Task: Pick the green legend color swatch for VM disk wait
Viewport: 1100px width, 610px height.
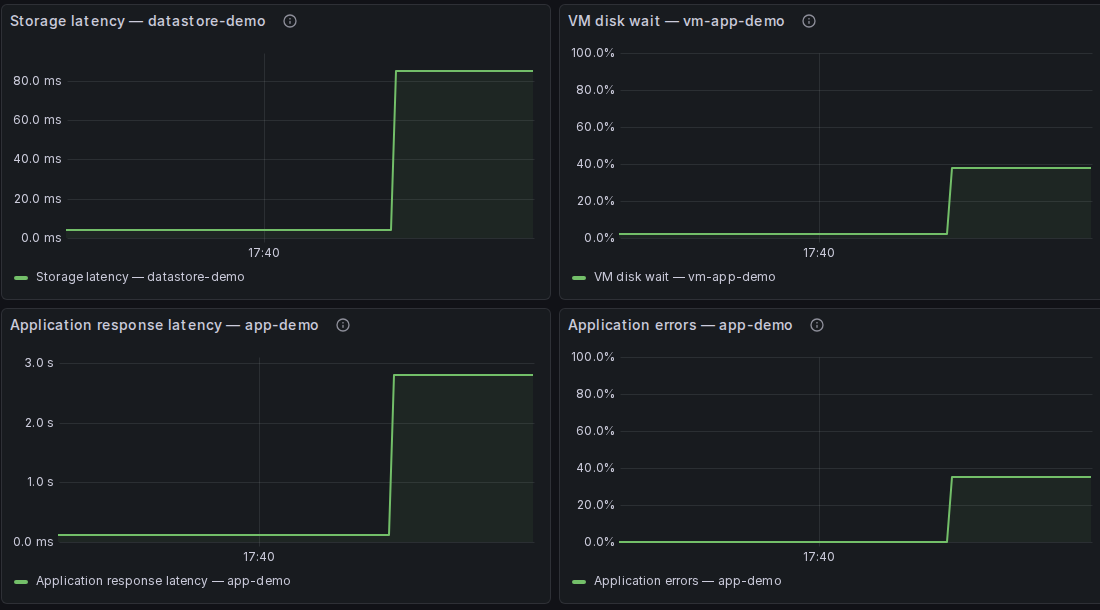Action: coord(579,278)
